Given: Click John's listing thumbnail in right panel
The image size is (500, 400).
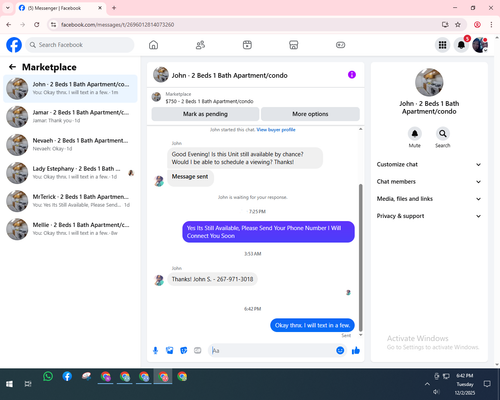Looking at the screenshot, I should point(429,82).
